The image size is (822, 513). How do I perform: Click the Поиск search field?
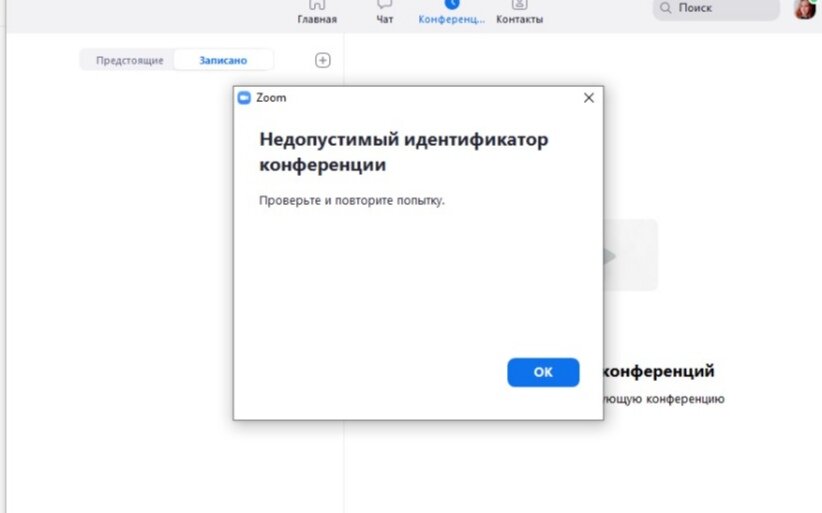pyautogui.click(x=716, y=8)
